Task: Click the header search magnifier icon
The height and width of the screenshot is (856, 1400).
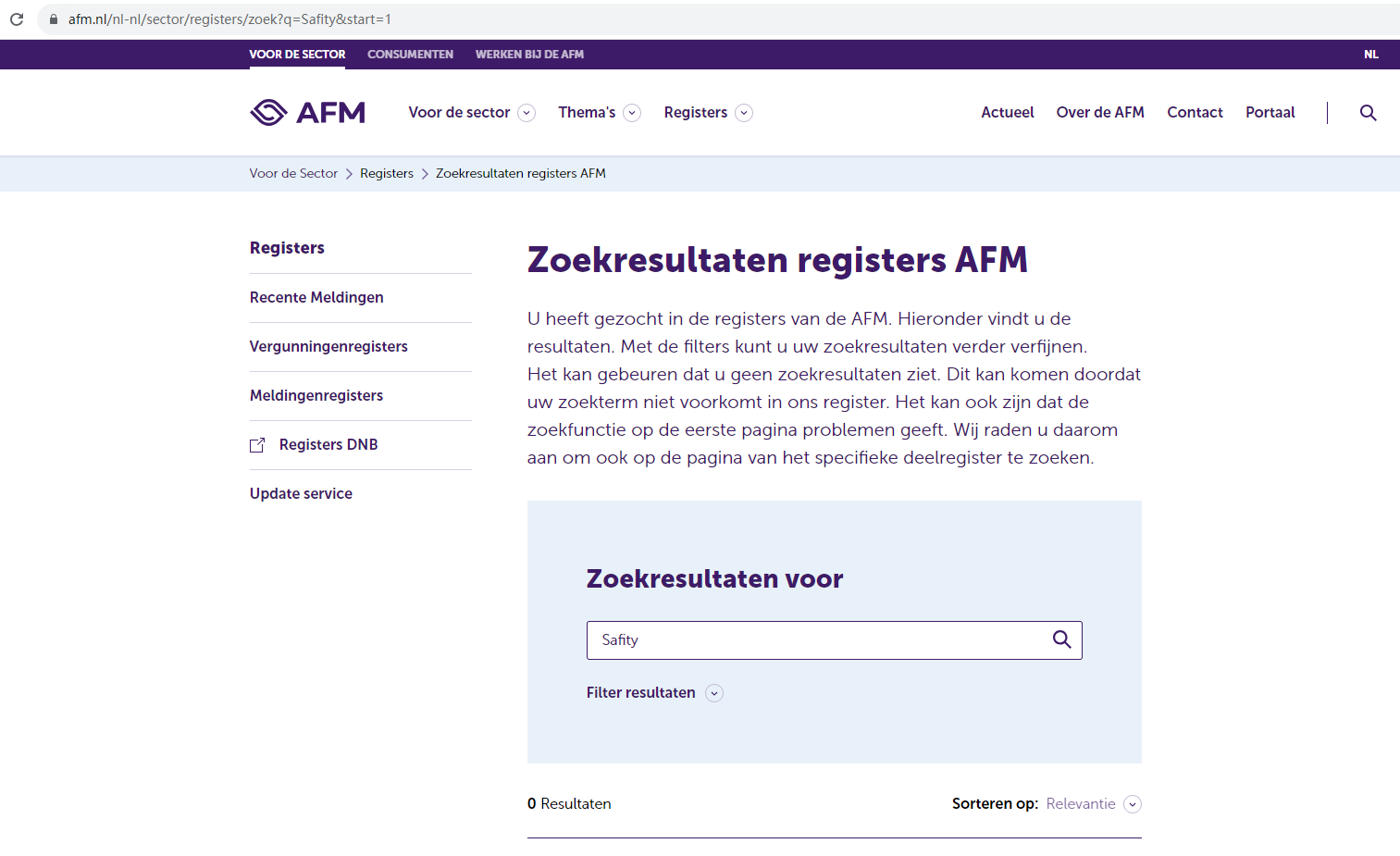Action: click(1368, 113)
